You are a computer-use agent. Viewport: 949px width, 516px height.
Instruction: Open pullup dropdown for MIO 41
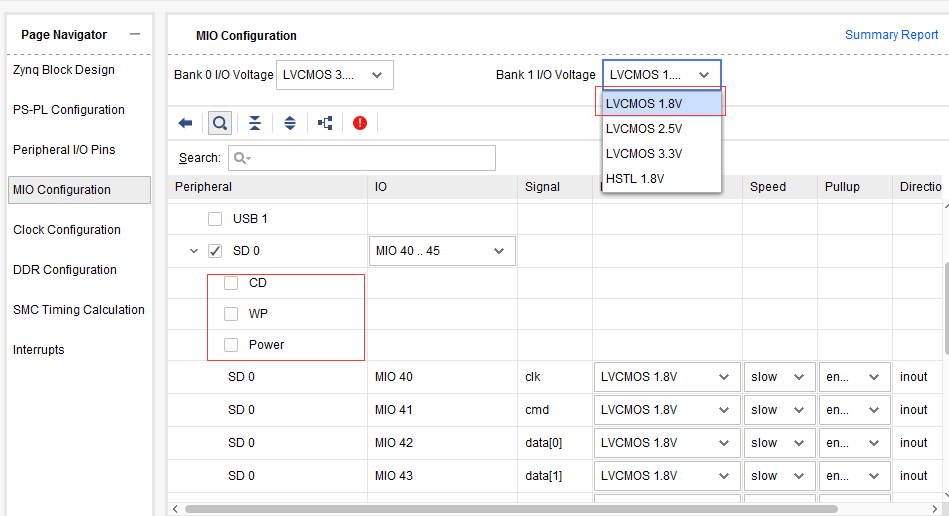point(855,410)
